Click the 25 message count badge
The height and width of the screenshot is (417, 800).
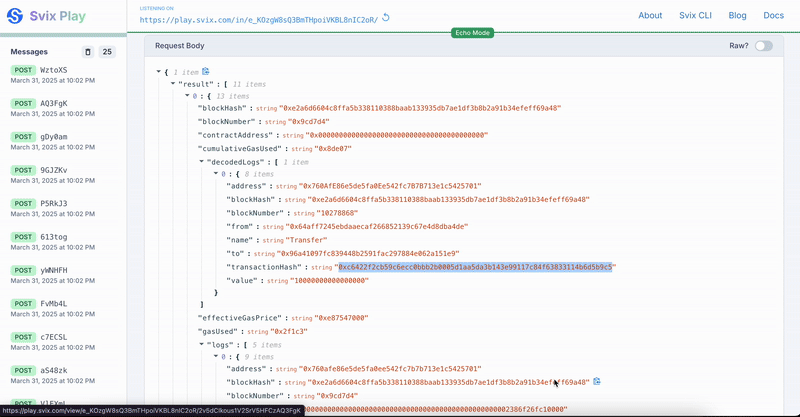click(107, 52)
